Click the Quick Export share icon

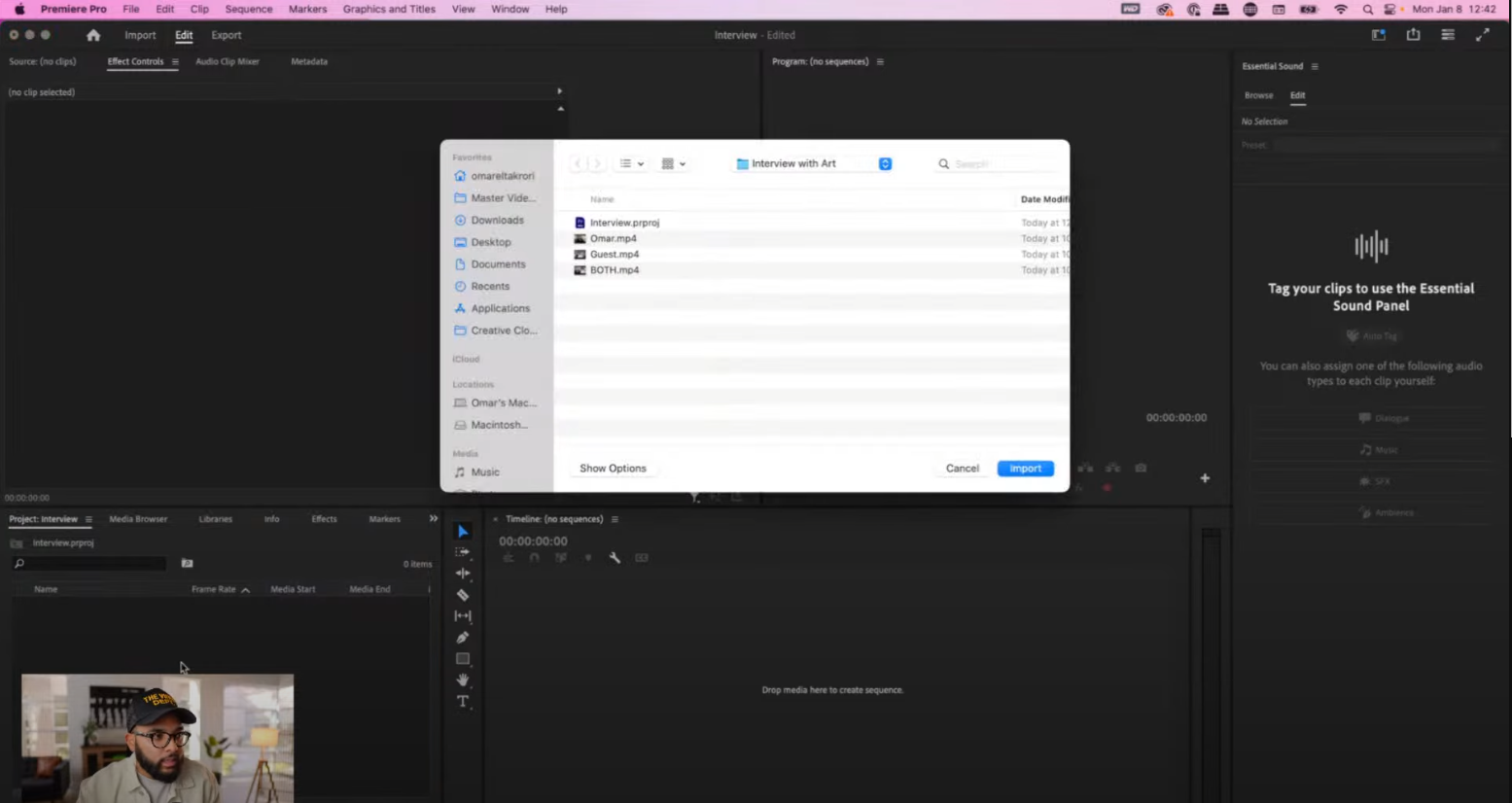coord(1413,35)
